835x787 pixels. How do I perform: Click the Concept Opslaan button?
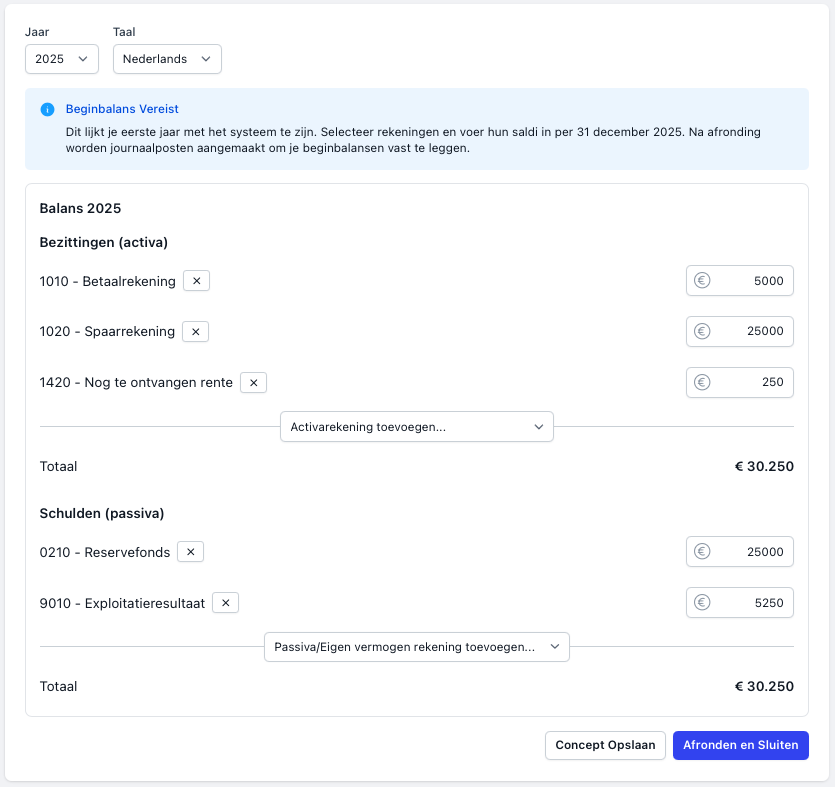coord(605,745)
